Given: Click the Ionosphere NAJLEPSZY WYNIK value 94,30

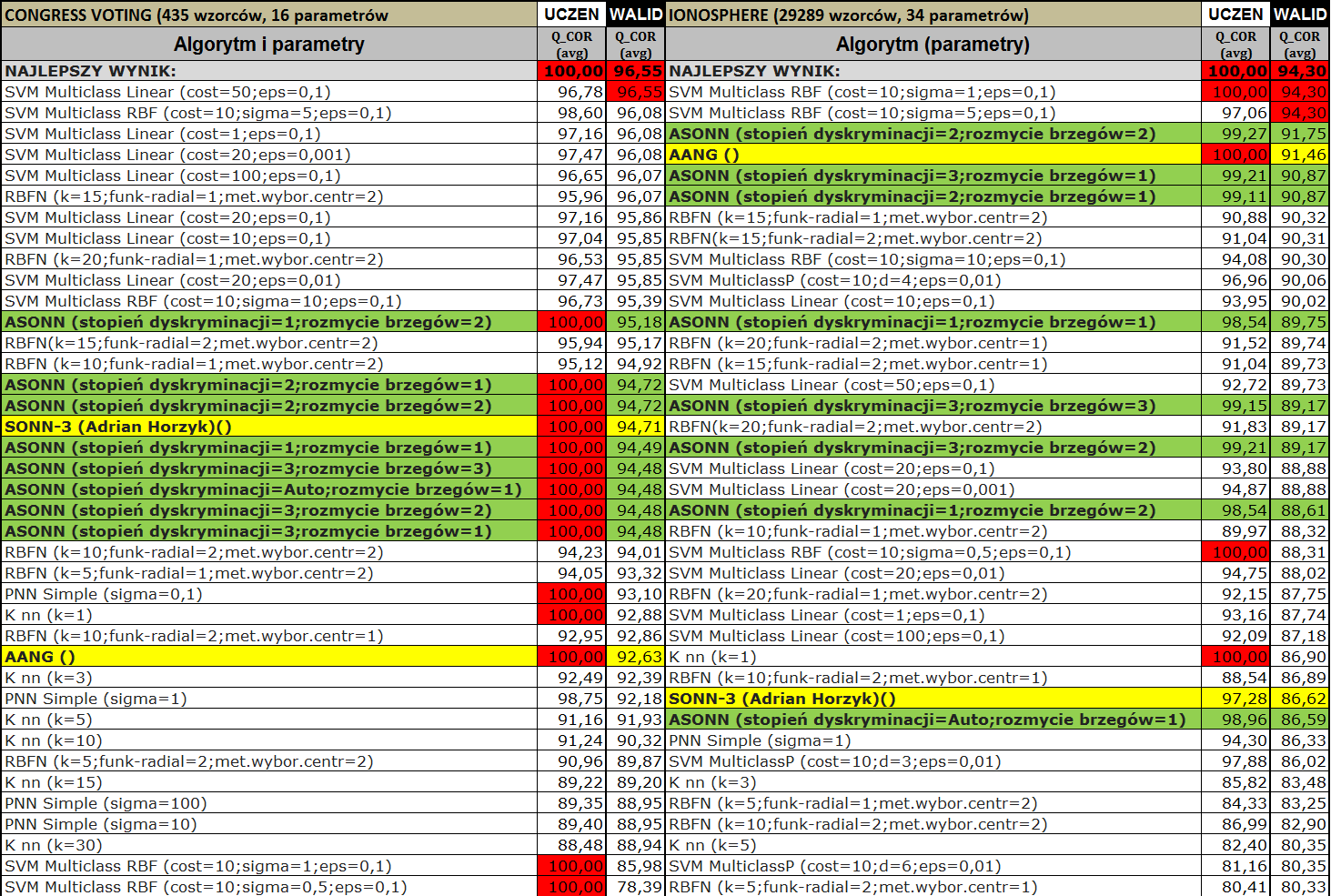Looking at the screenshot, I should (1300, 71).
